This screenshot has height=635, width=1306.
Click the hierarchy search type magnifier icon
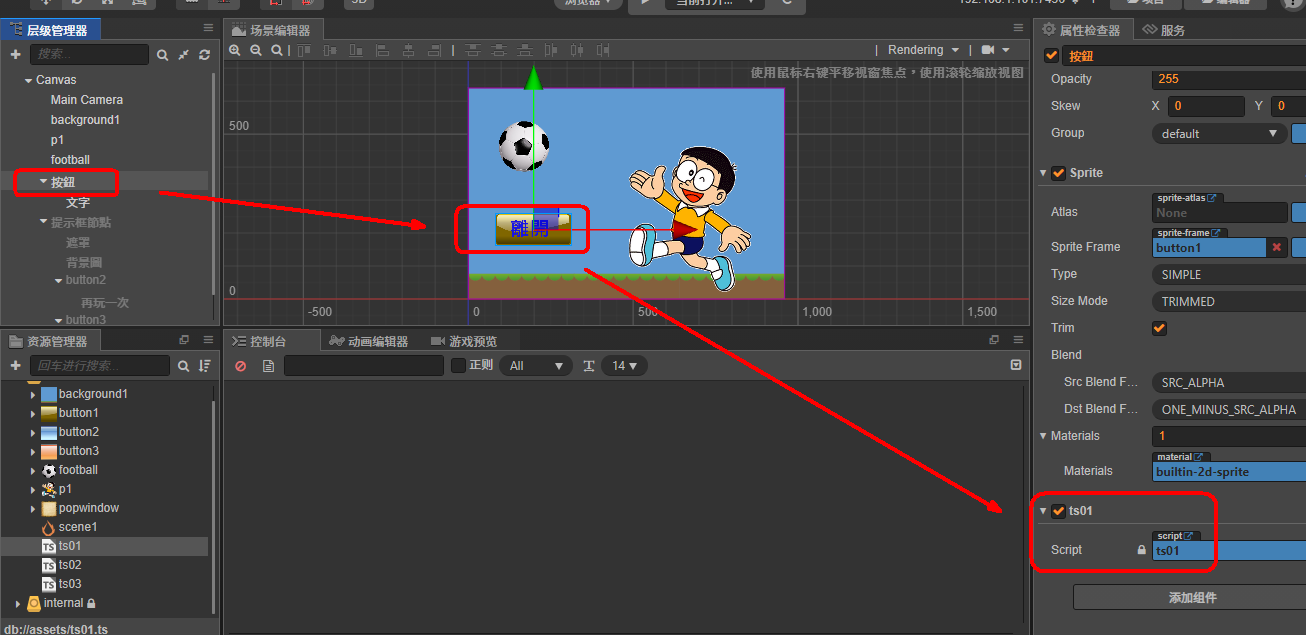[x=163, y=55]
